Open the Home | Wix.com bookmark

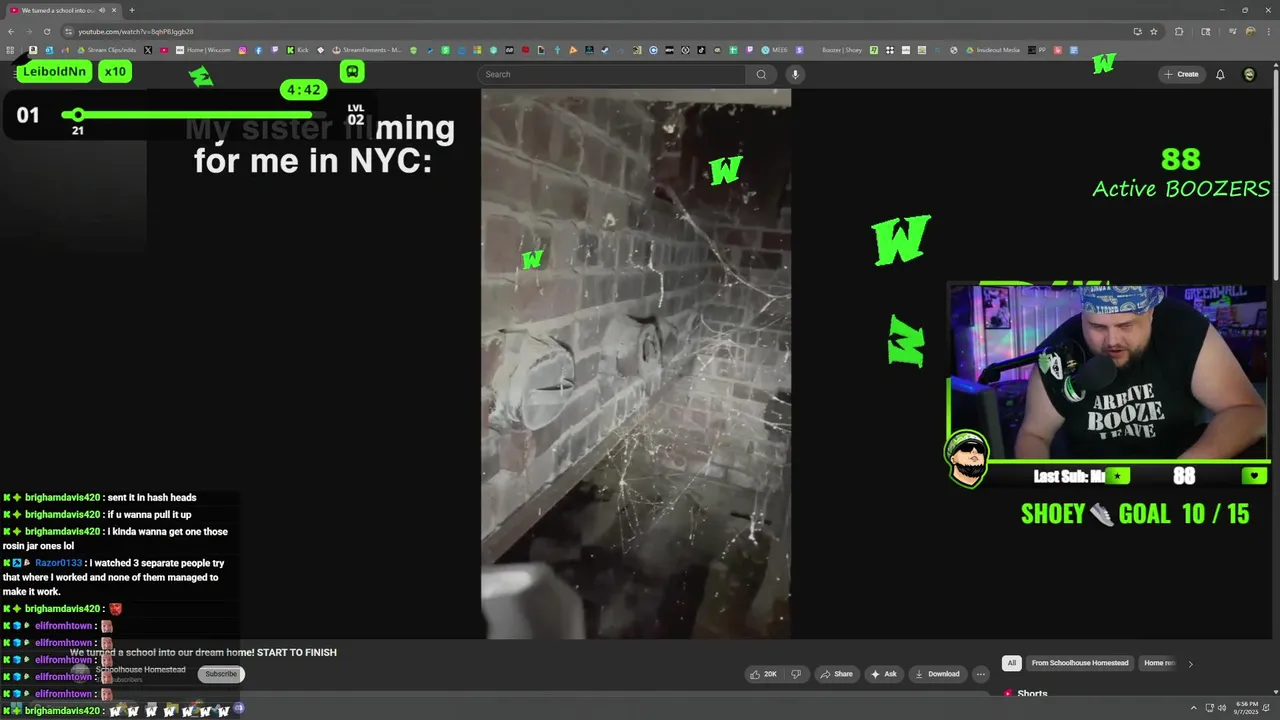click(x=203, y=50)
